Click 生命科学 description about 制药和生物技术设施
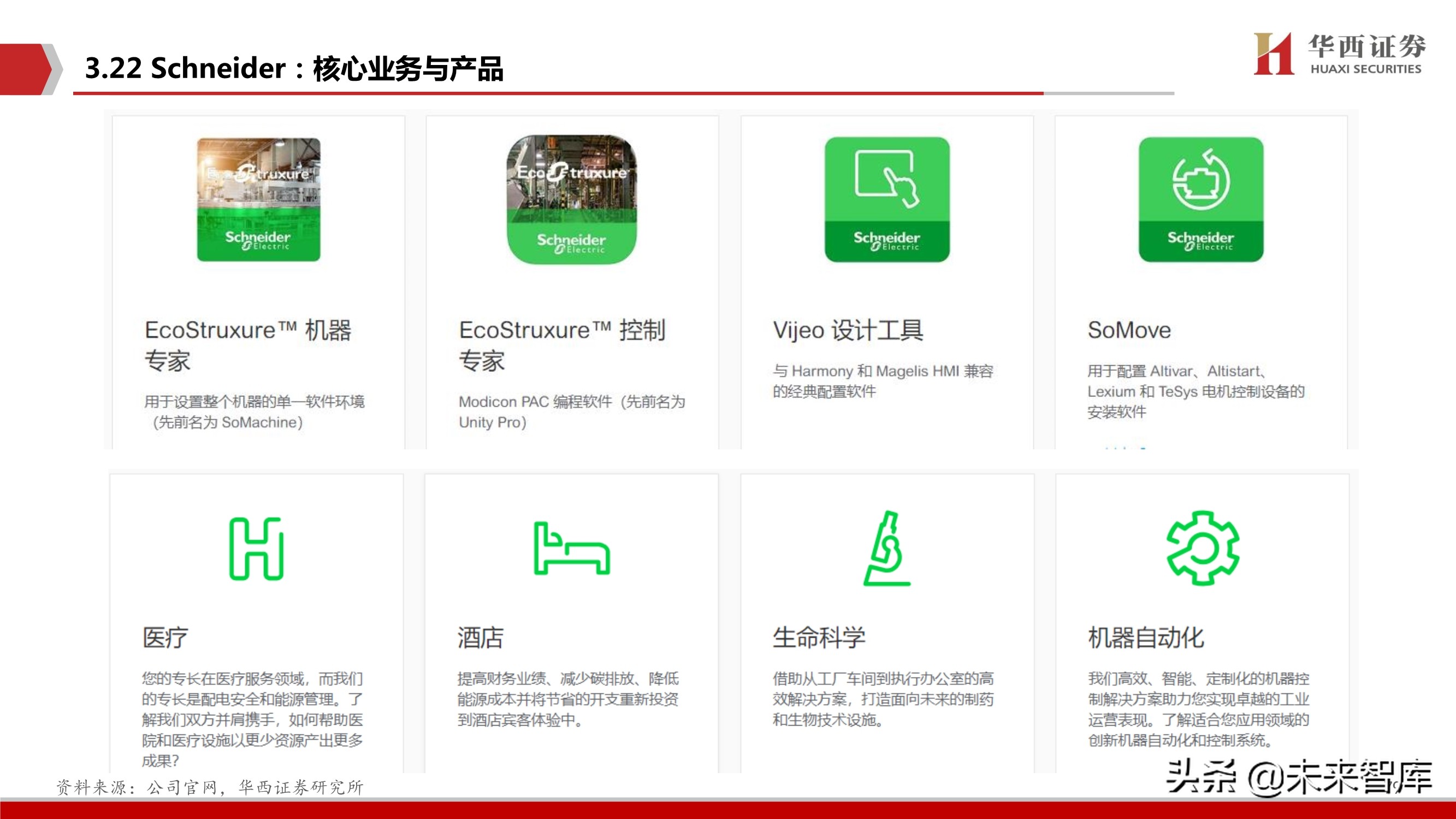The image size is (1456, 819). (884, 699)
